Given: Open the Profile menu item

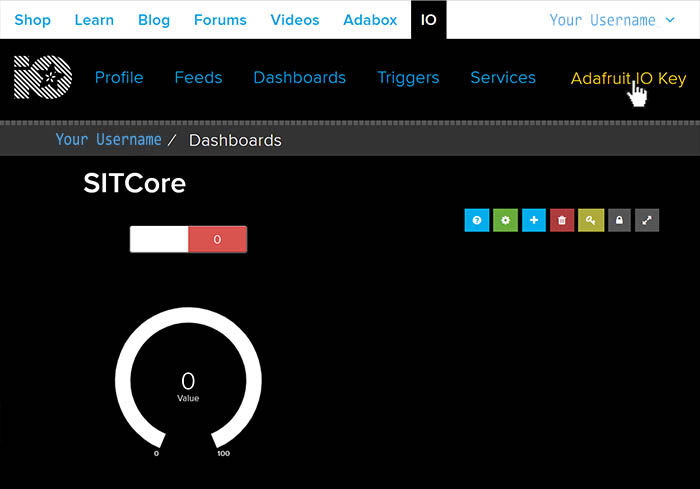Looking at the screenshot, I should [x=119, y=78].
